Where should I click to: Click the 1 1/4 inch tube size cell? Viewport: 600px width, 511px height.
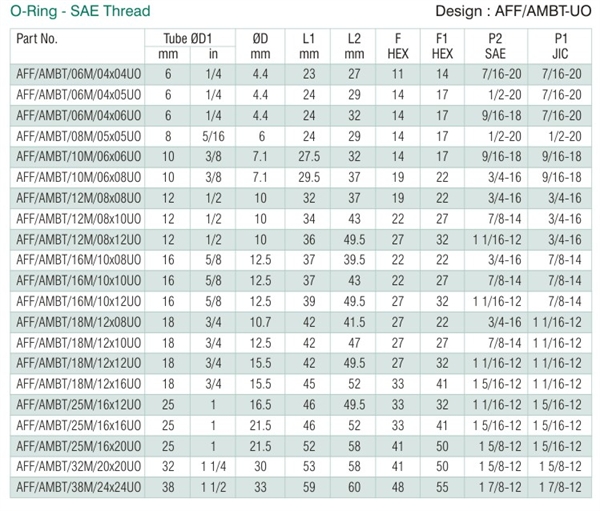click(213, 467)
